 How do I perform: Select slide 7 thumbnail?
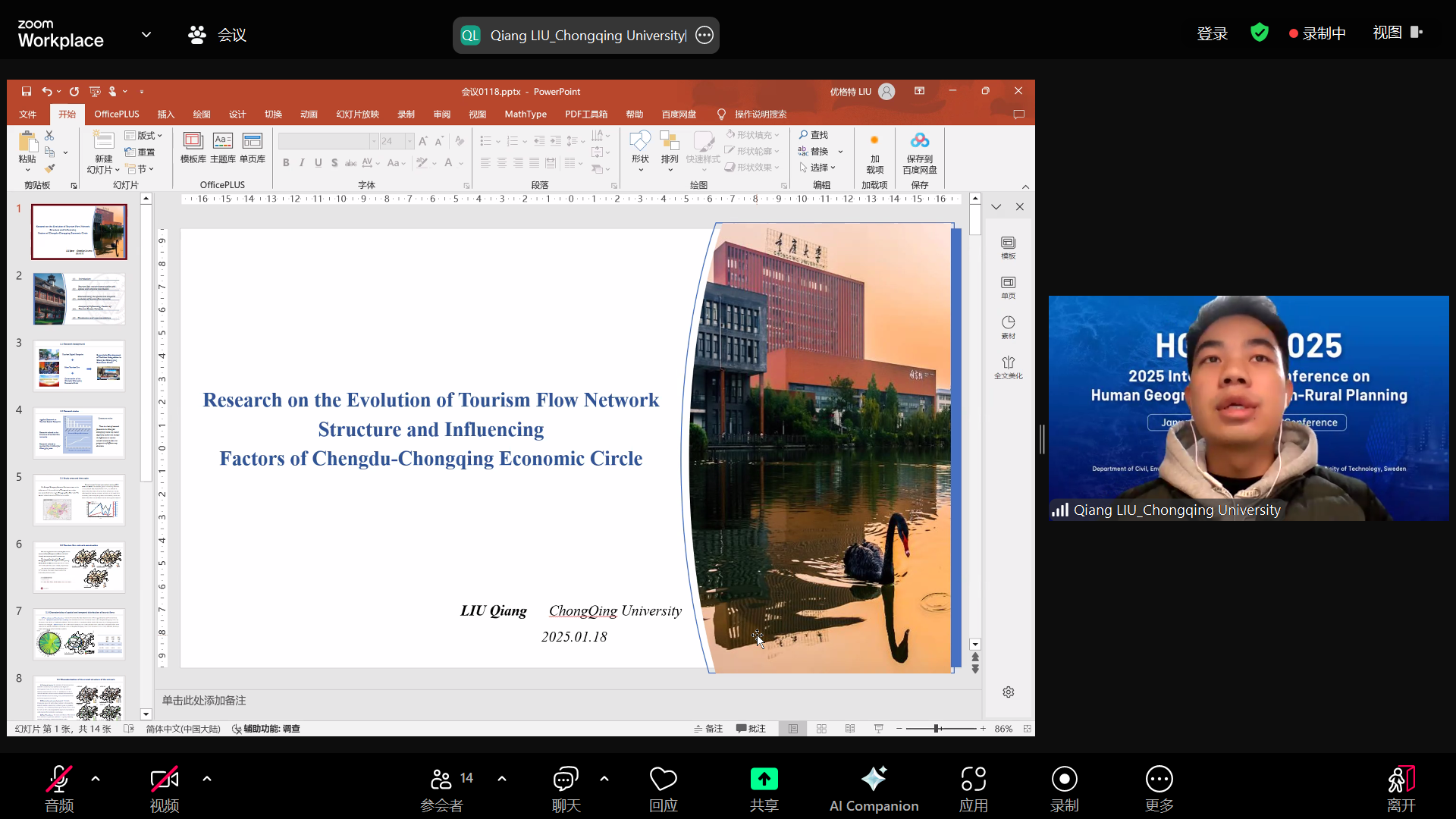pyautogui.click(x=79, y=634)
